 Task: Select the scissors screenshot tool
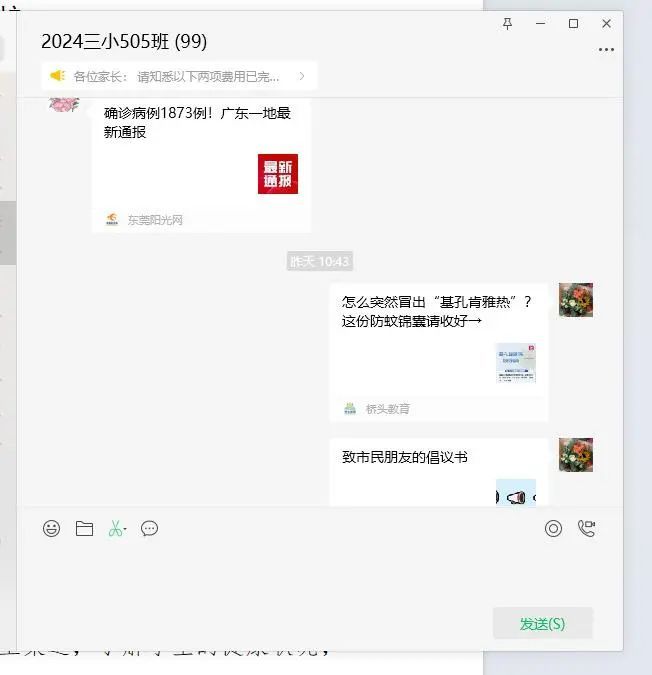(115, 529)
